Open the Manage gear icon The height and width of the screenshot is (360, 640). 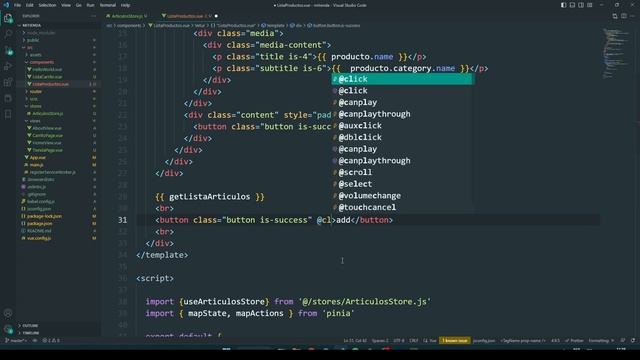coord(8,329)
